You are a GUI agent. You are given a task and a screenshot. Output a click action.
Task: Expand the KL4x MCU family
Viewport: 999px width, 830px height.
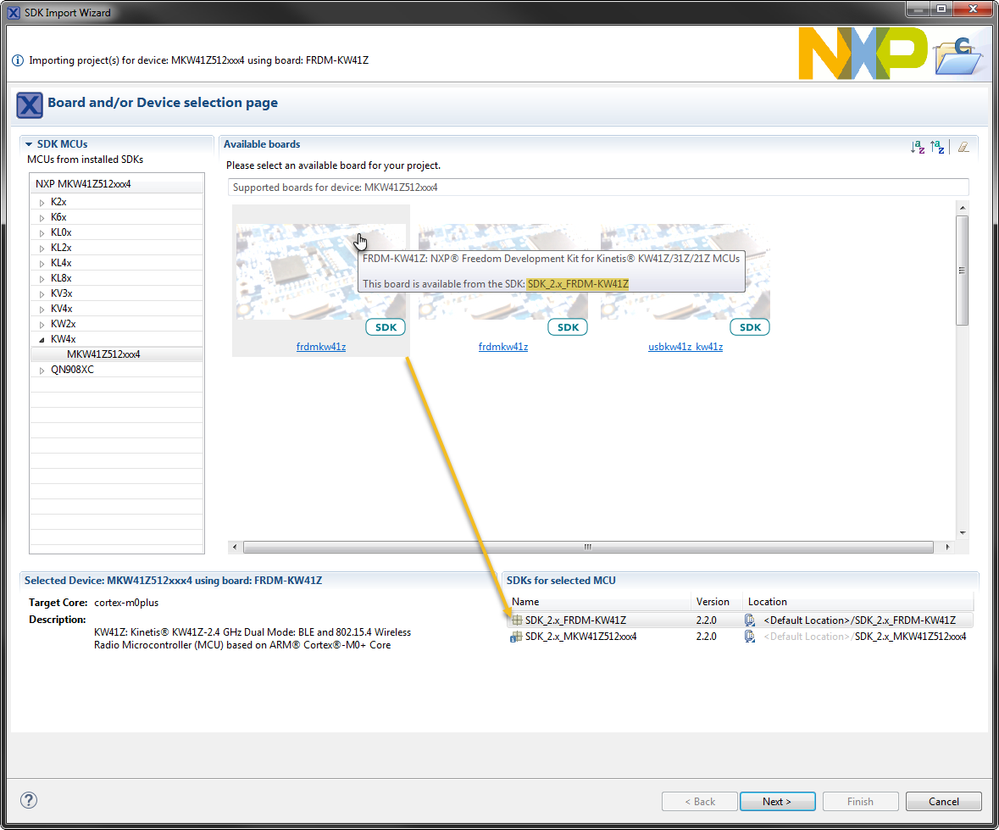pyautogui.click(x=42, y=264)
